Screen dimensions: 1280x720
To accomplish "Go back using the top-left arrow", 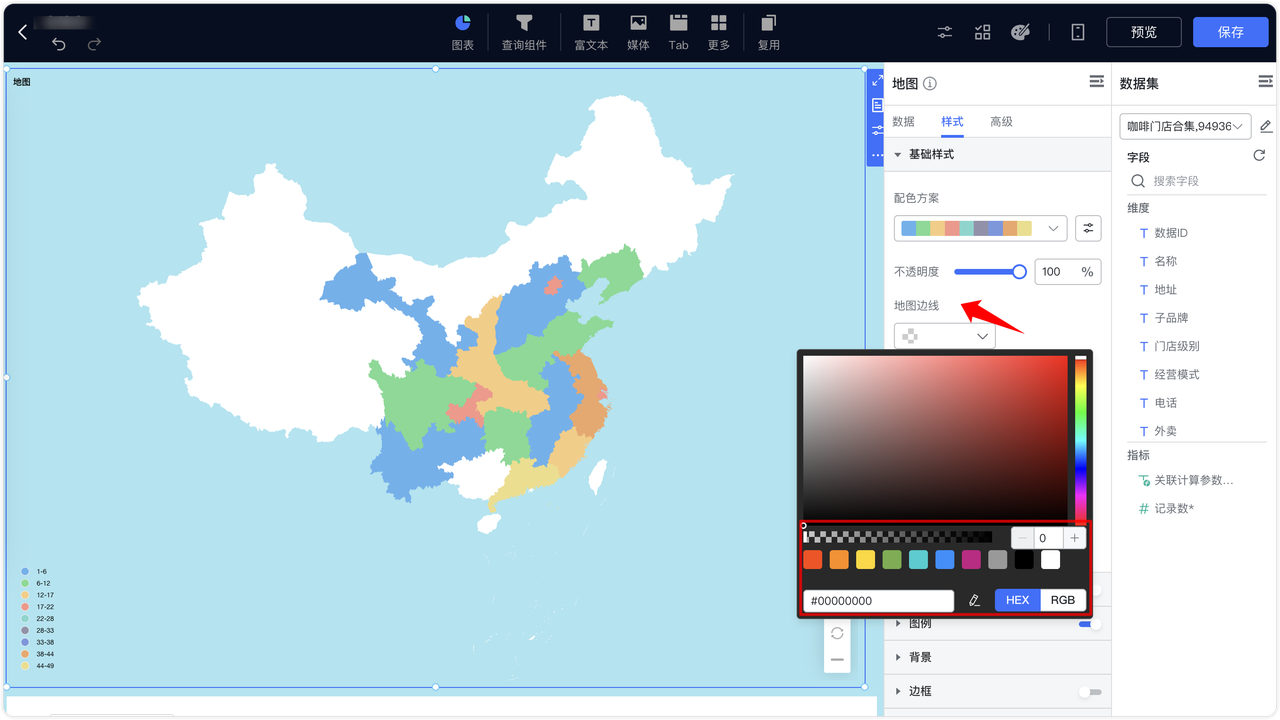I will [x=23, y=32].
